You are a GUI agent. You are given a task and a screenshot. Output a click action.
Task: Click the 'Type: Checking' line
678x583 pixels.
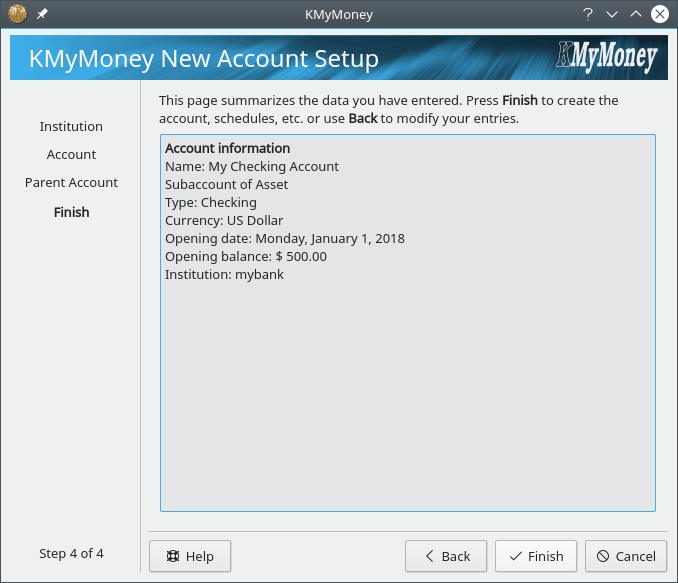click(x=211, y=202)
